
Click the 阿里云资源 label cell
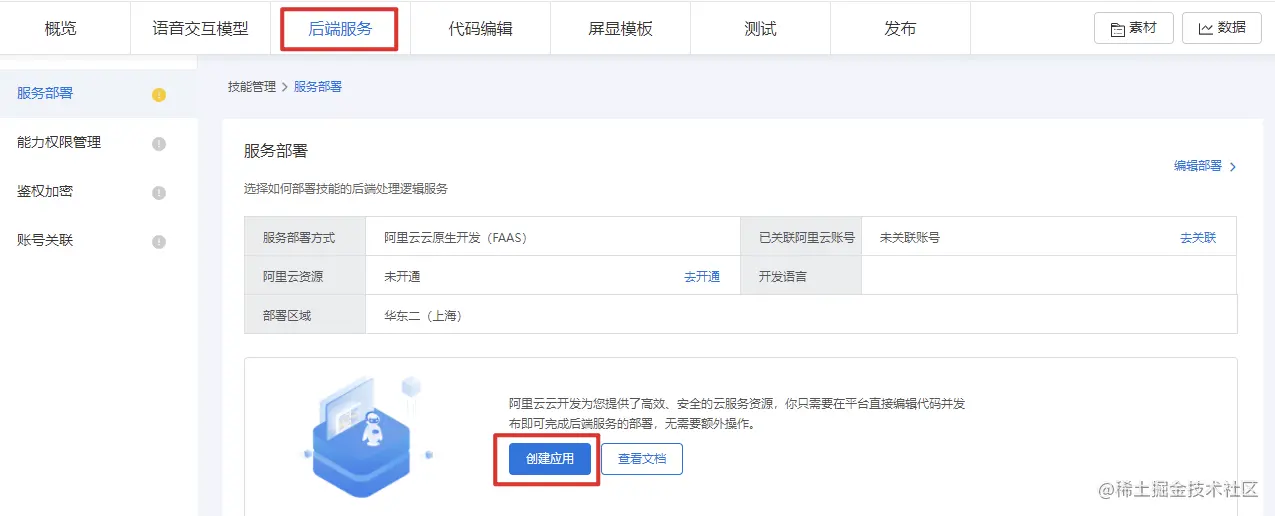[x=305, y=277]
